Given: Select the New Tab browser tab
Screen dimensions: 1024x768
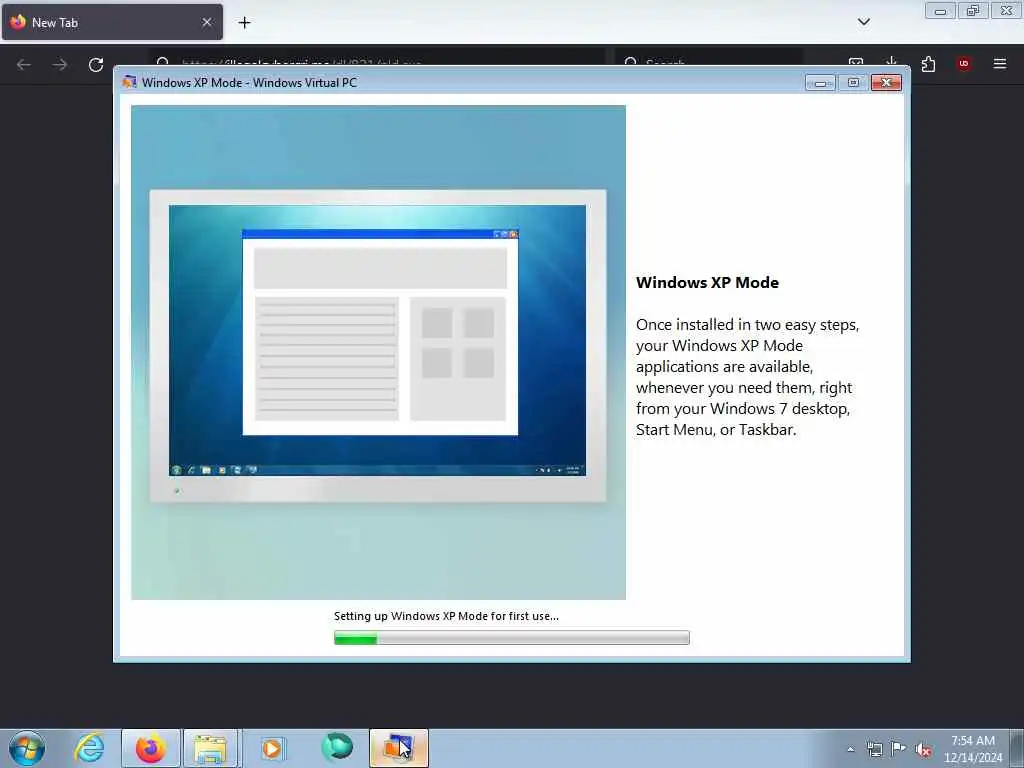Looking at the screenshot, I should [x=112, y=22].
